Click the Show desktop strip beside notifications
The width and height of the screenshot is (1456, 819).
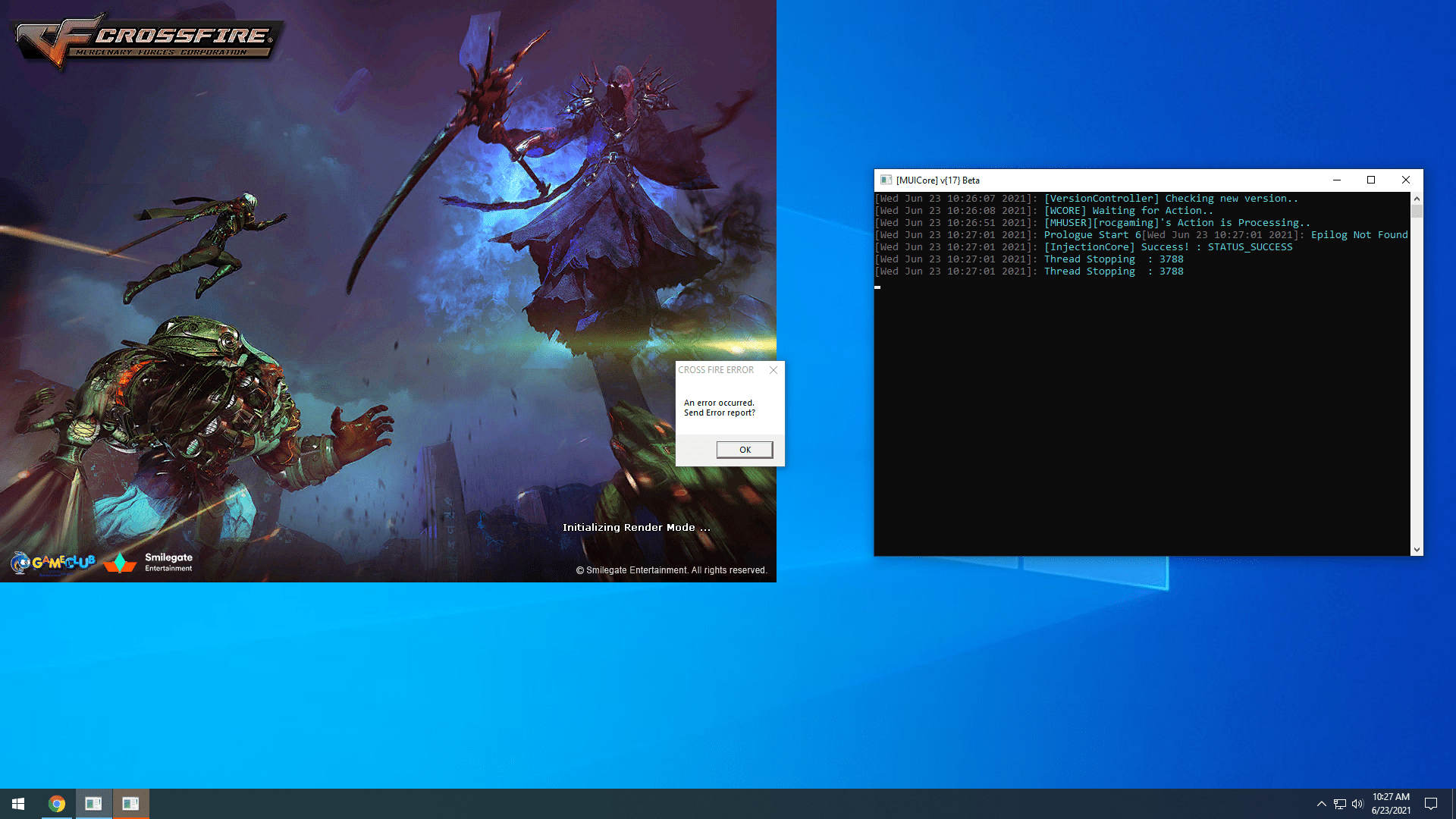(x=1453, y=804)
